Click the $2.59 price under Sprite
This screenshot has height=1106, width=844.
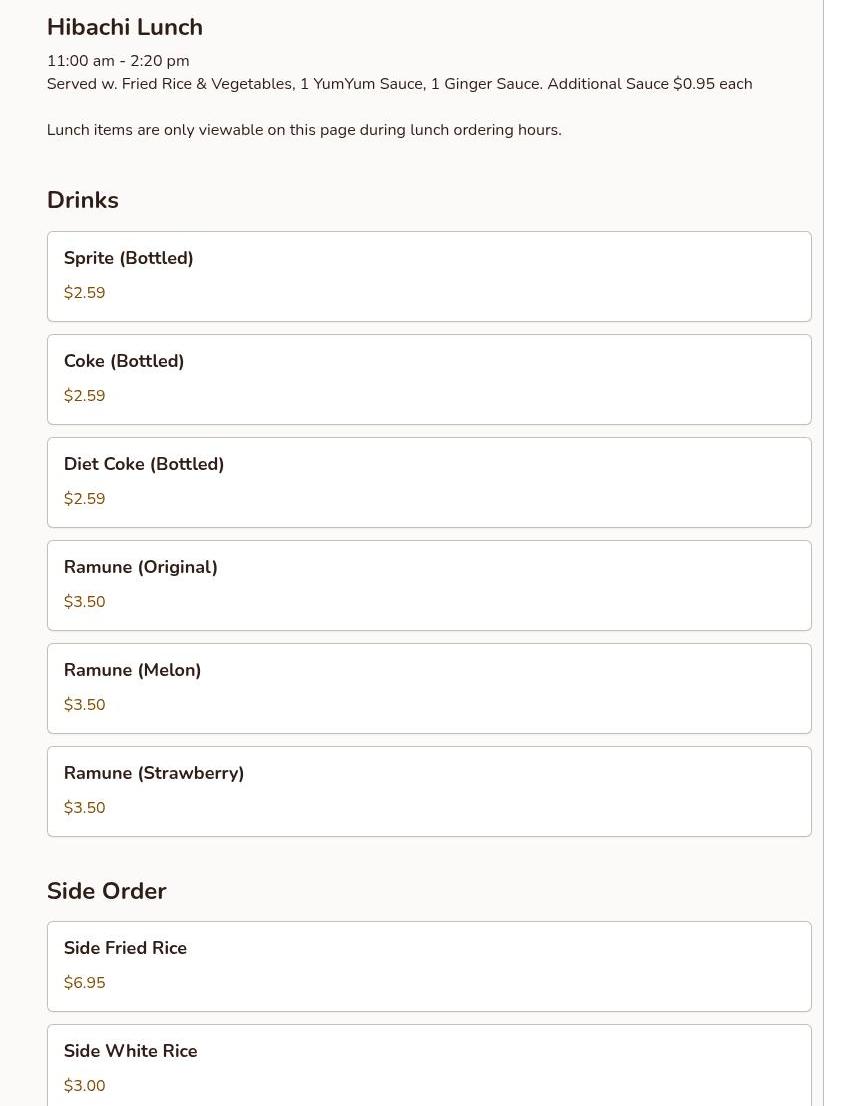85,293
